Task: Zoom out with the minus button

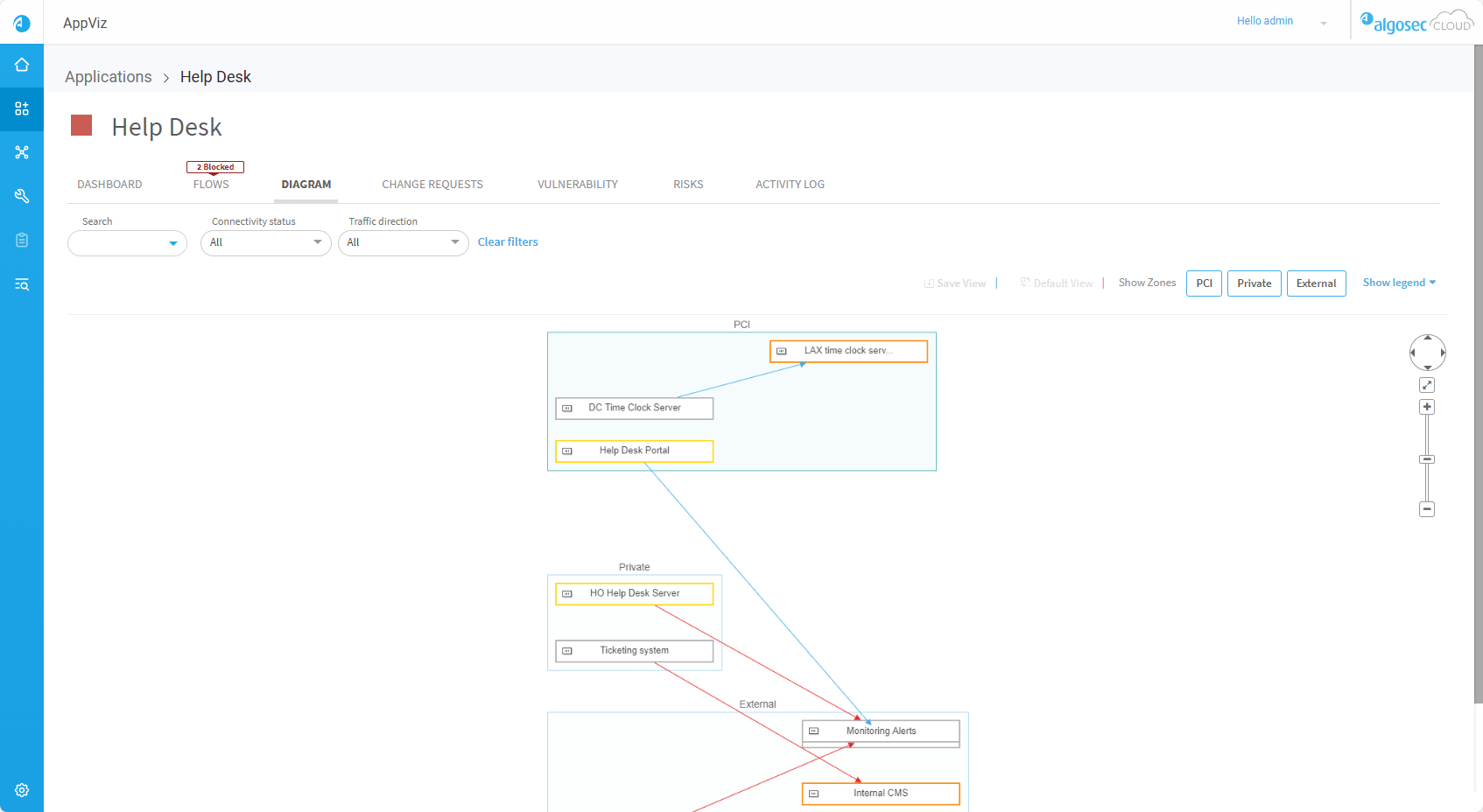Action: coord(1427,509)
